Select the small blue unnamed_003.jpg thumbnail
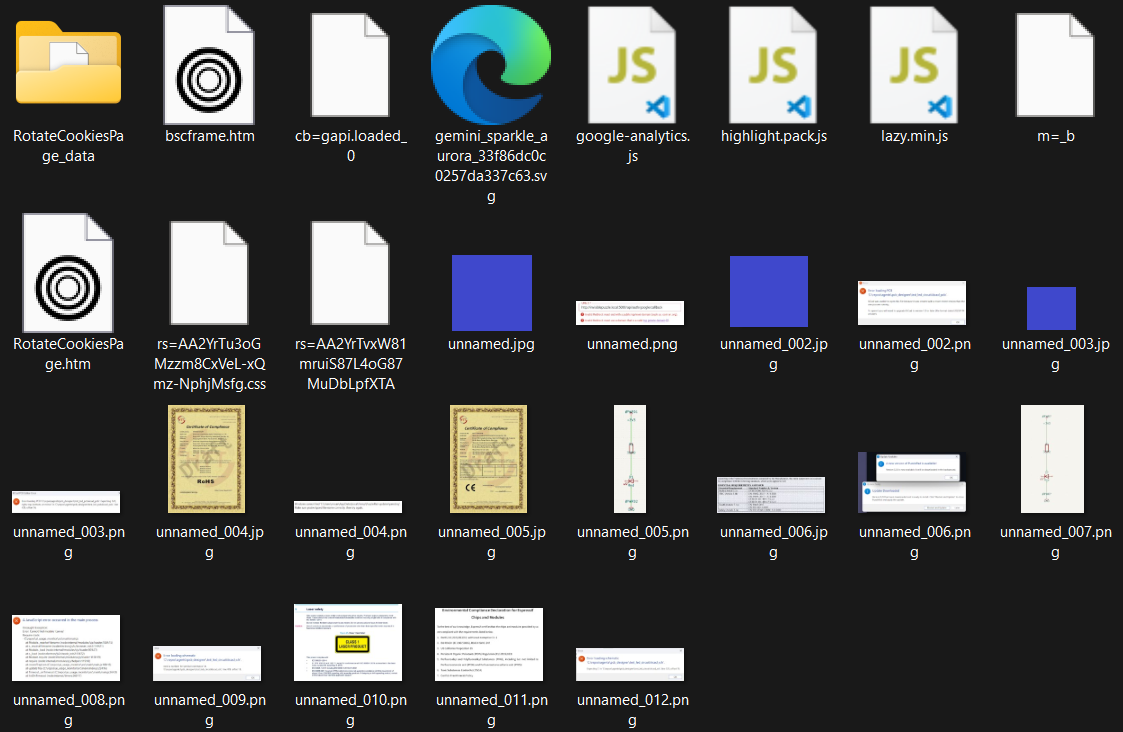 click(x=1051, y=308)
